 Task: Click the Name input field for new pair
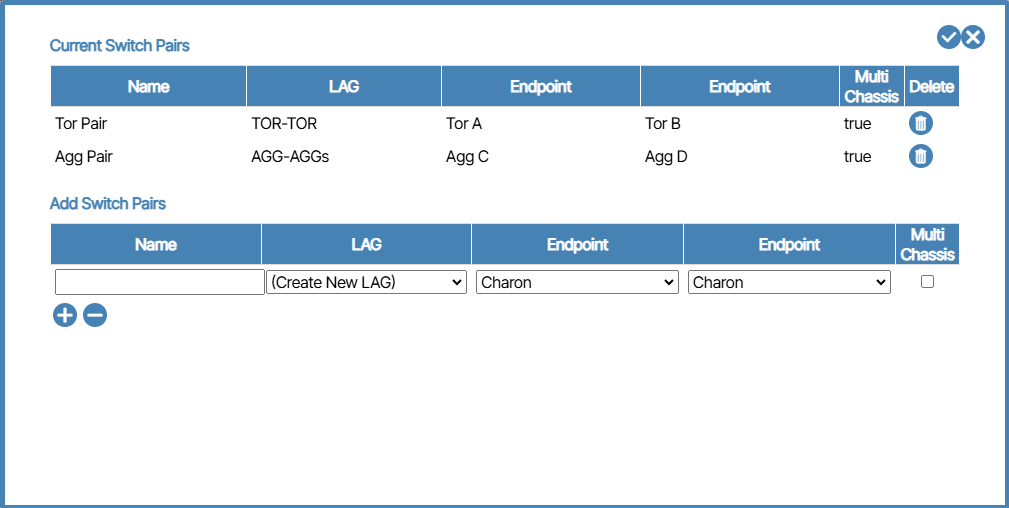pos(159,282)
